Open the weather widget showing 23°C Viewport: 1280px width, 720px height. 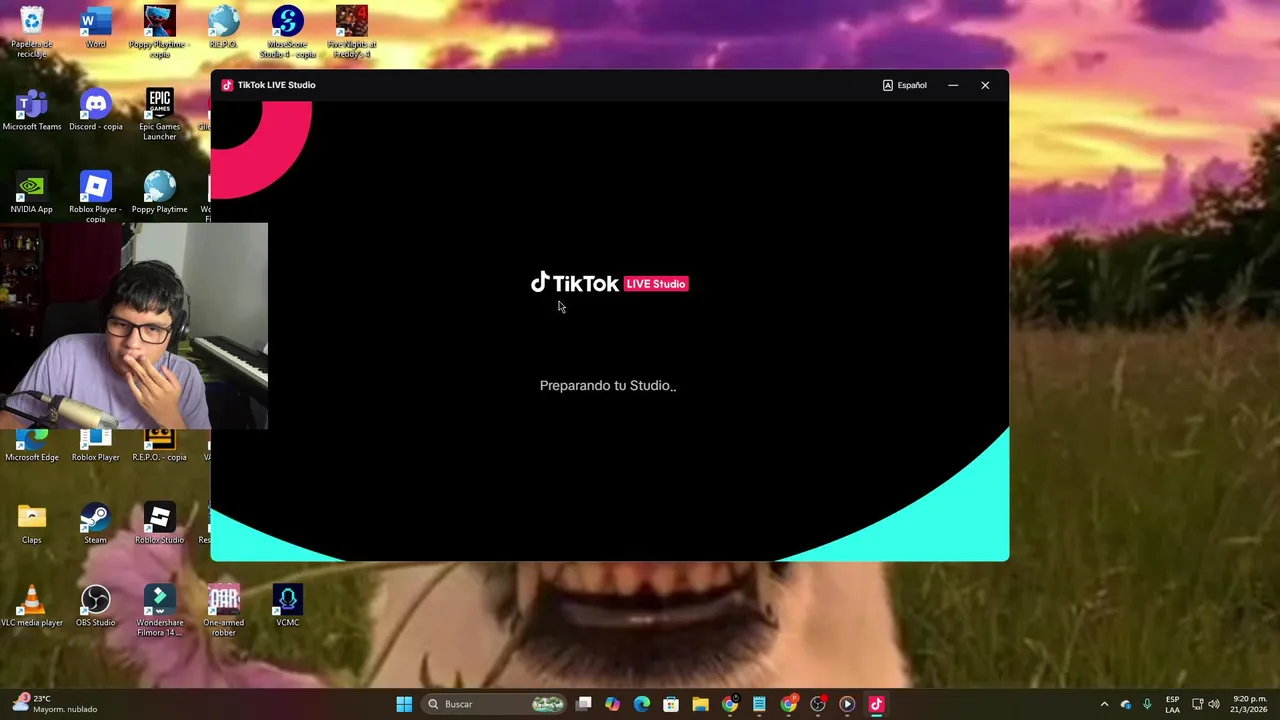pos(53,704)
